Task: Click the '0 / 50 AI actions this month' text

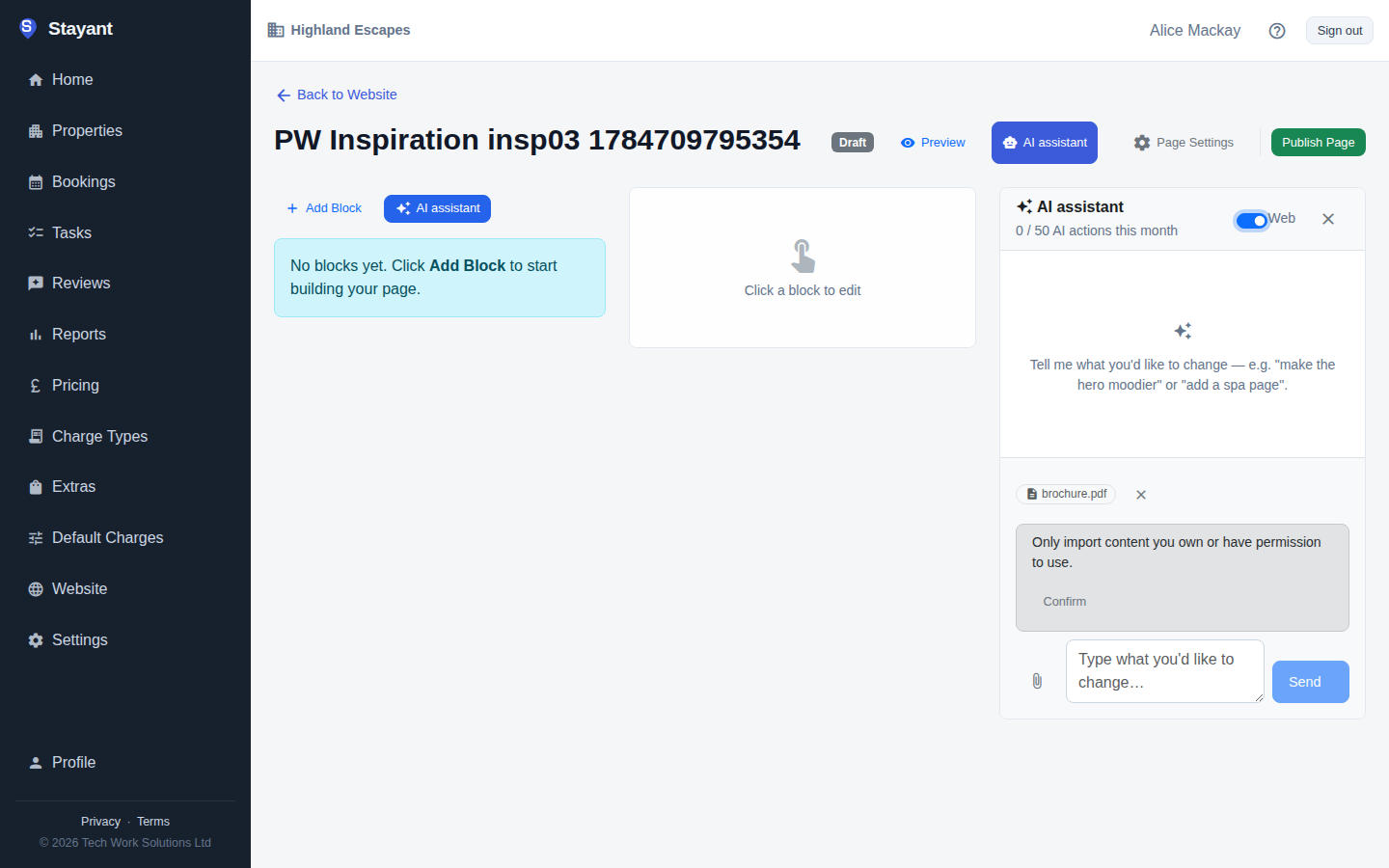Action: (1097, 231)
